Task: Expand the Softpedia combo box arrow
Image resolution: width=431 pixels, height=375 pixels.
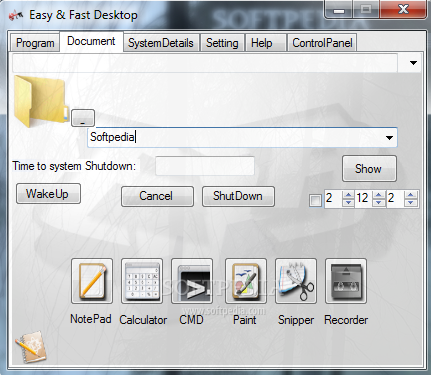Action: click(389, 138)
